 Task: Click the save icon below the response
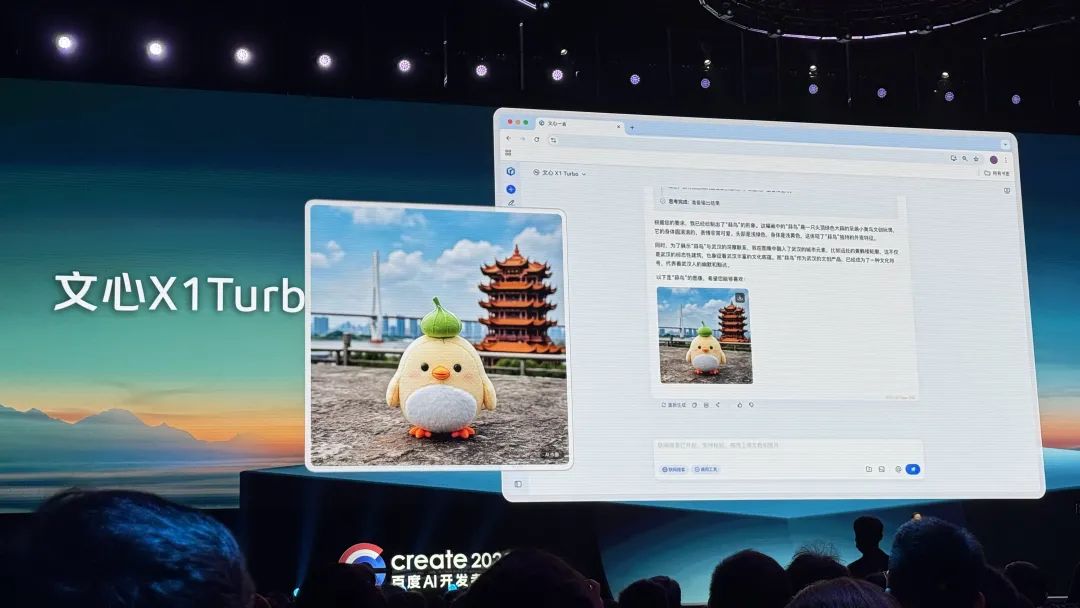point(706,405)
